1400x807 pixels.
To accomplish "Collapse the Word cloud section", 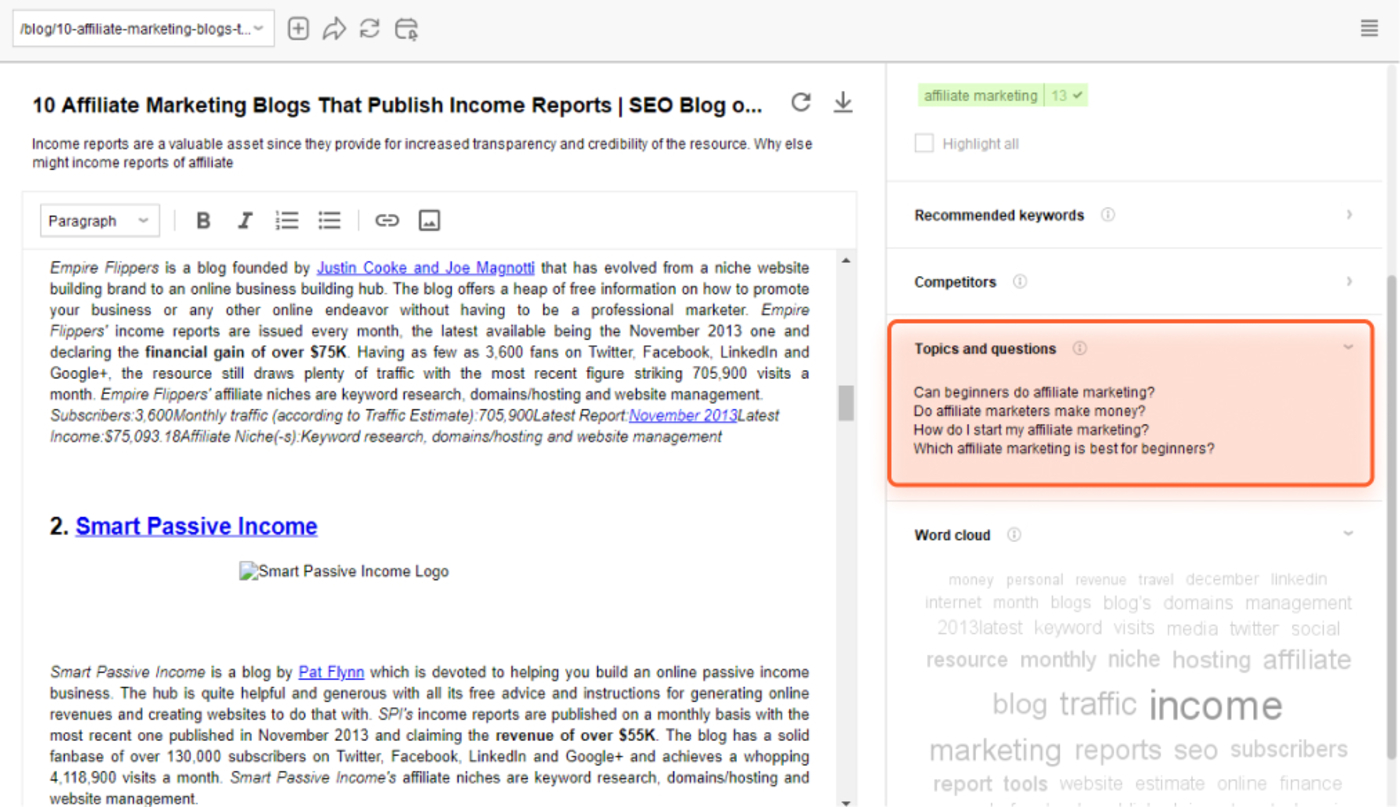I will tap(1349, 533).
